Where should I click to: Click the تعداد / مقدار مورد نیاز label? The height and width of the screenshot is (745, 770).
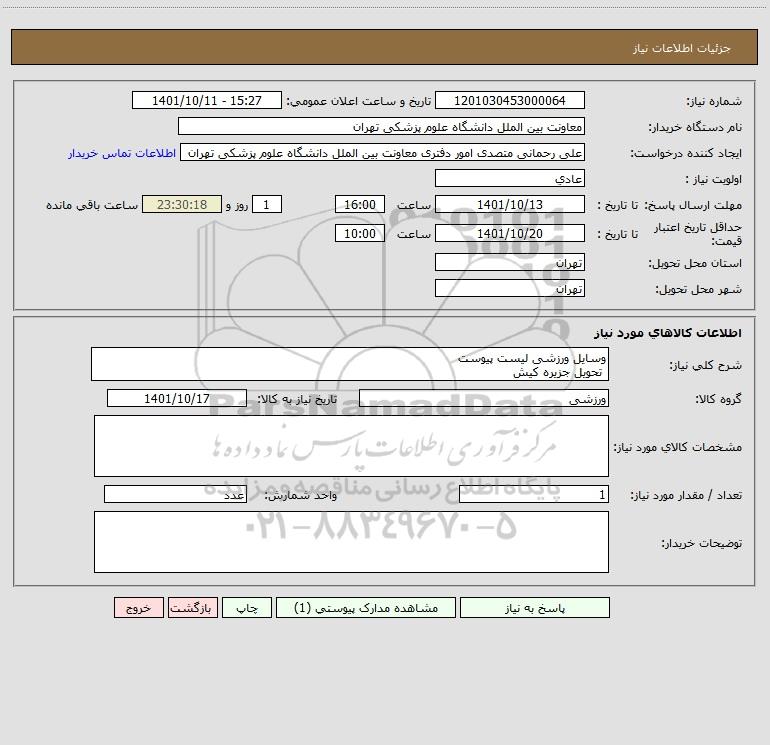(686, 496)
